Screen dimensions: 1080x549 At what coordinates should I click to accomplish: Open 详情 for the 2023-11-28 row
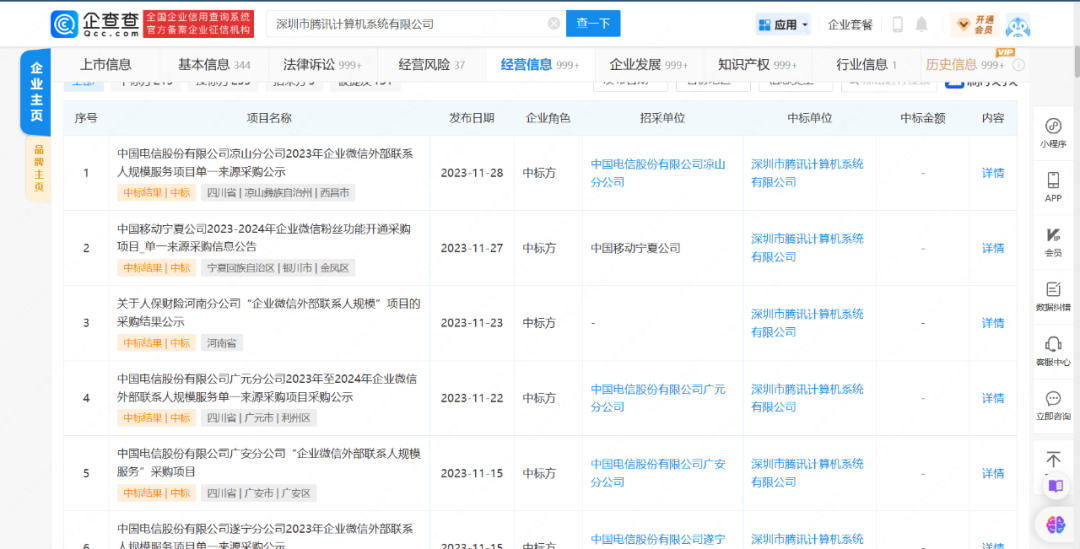pyautogui.click(x=993, y=173)
